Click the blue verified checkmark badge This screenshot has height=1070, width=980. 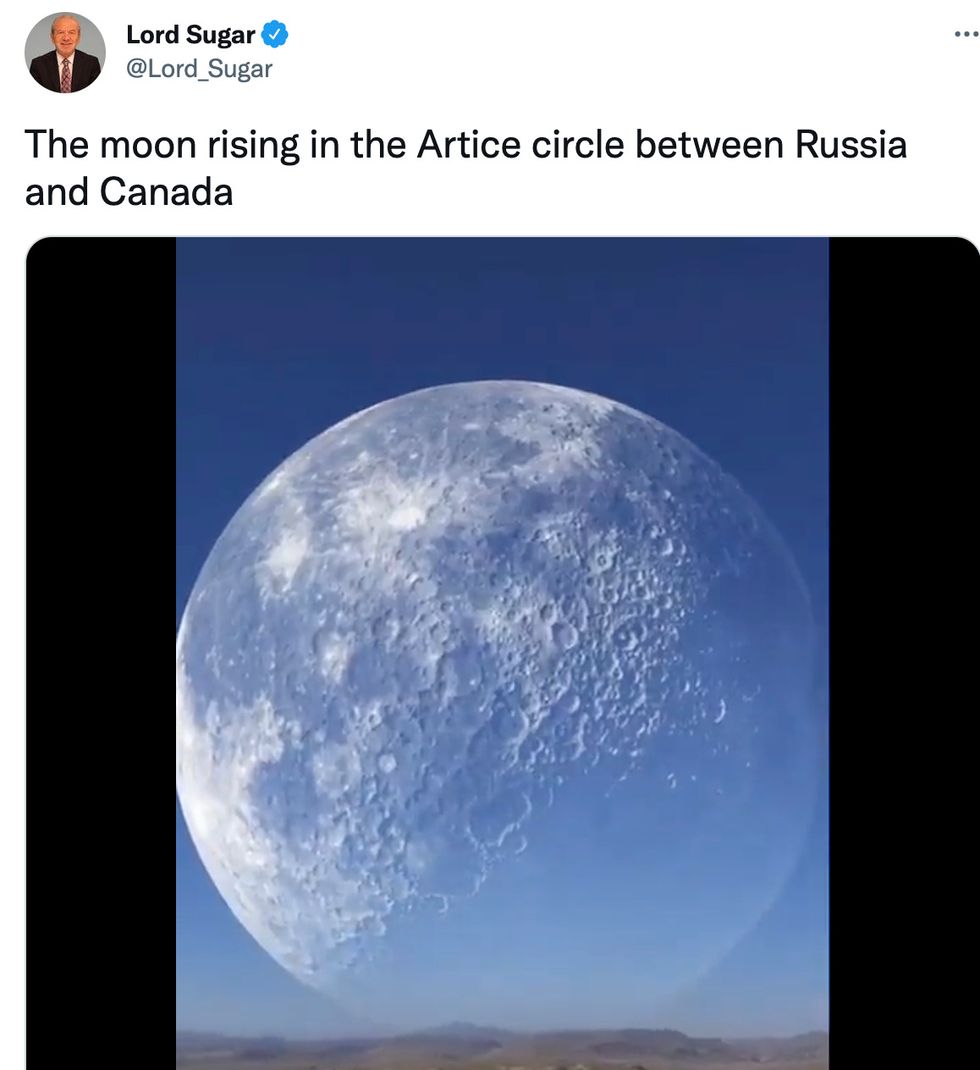275,36
